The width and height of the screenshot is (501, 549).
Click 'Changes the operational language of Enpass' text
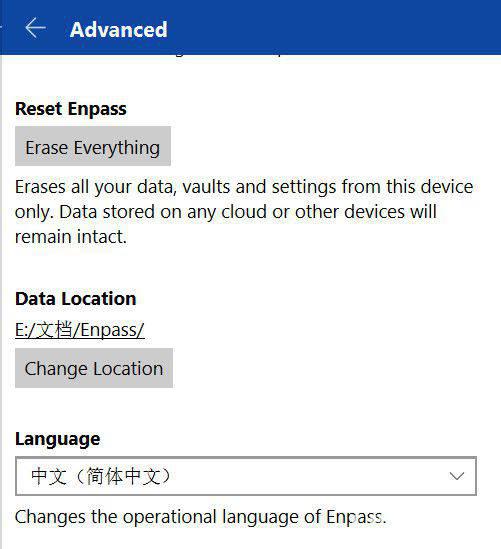pyautogui.click(x=200, y=517)
